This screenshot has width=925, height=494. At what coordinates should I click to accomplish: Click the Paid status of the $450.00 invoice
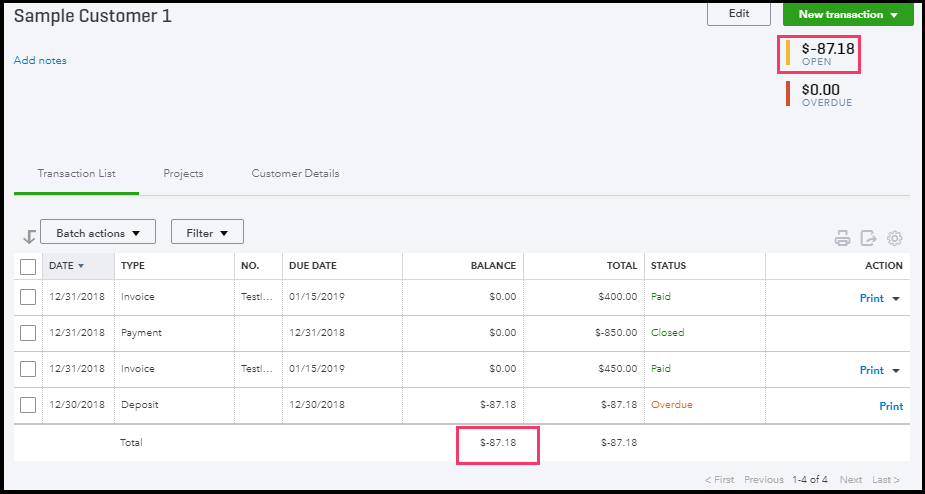point(661,369)
